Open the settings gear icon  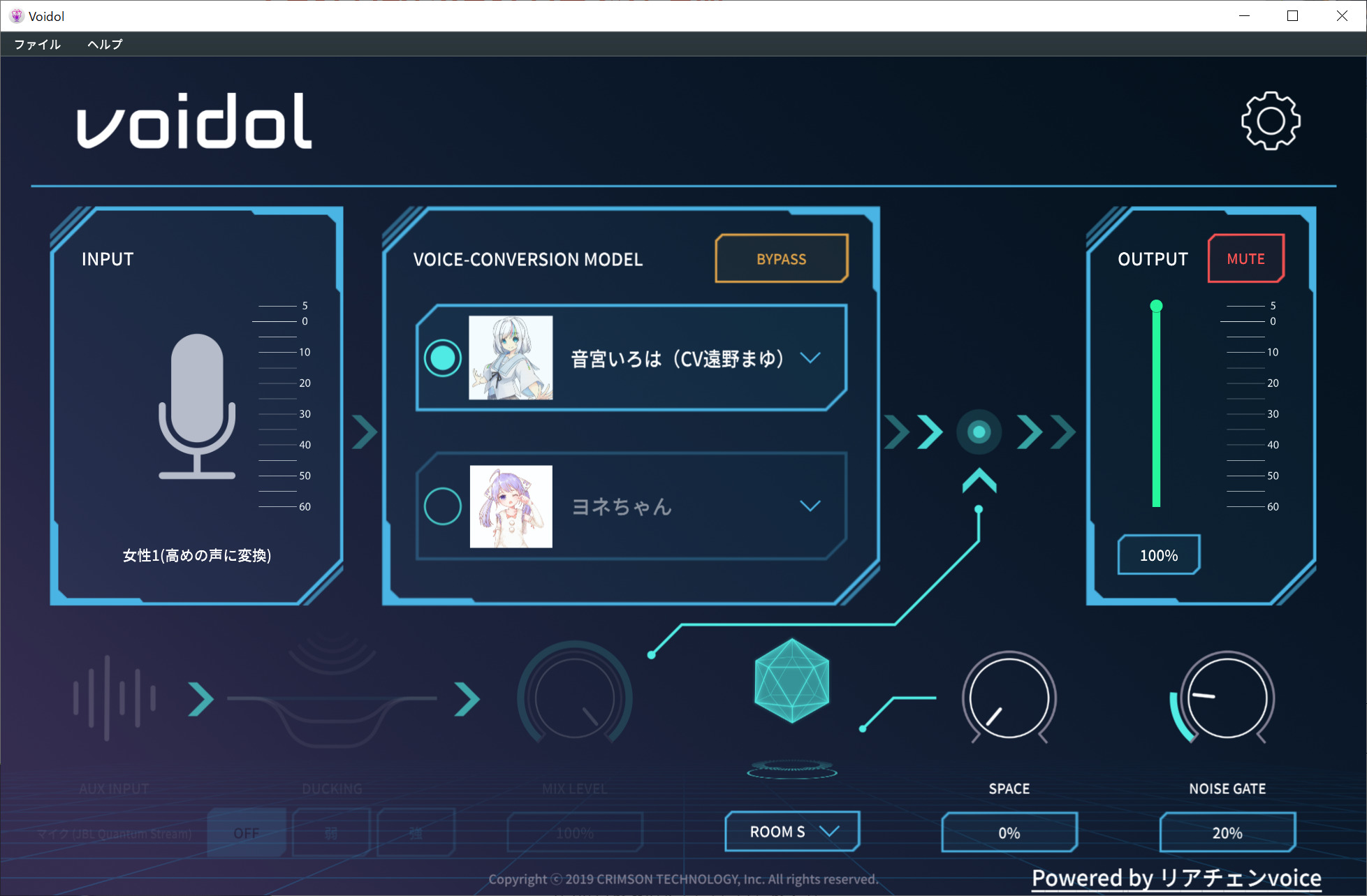pos(1271,121)
